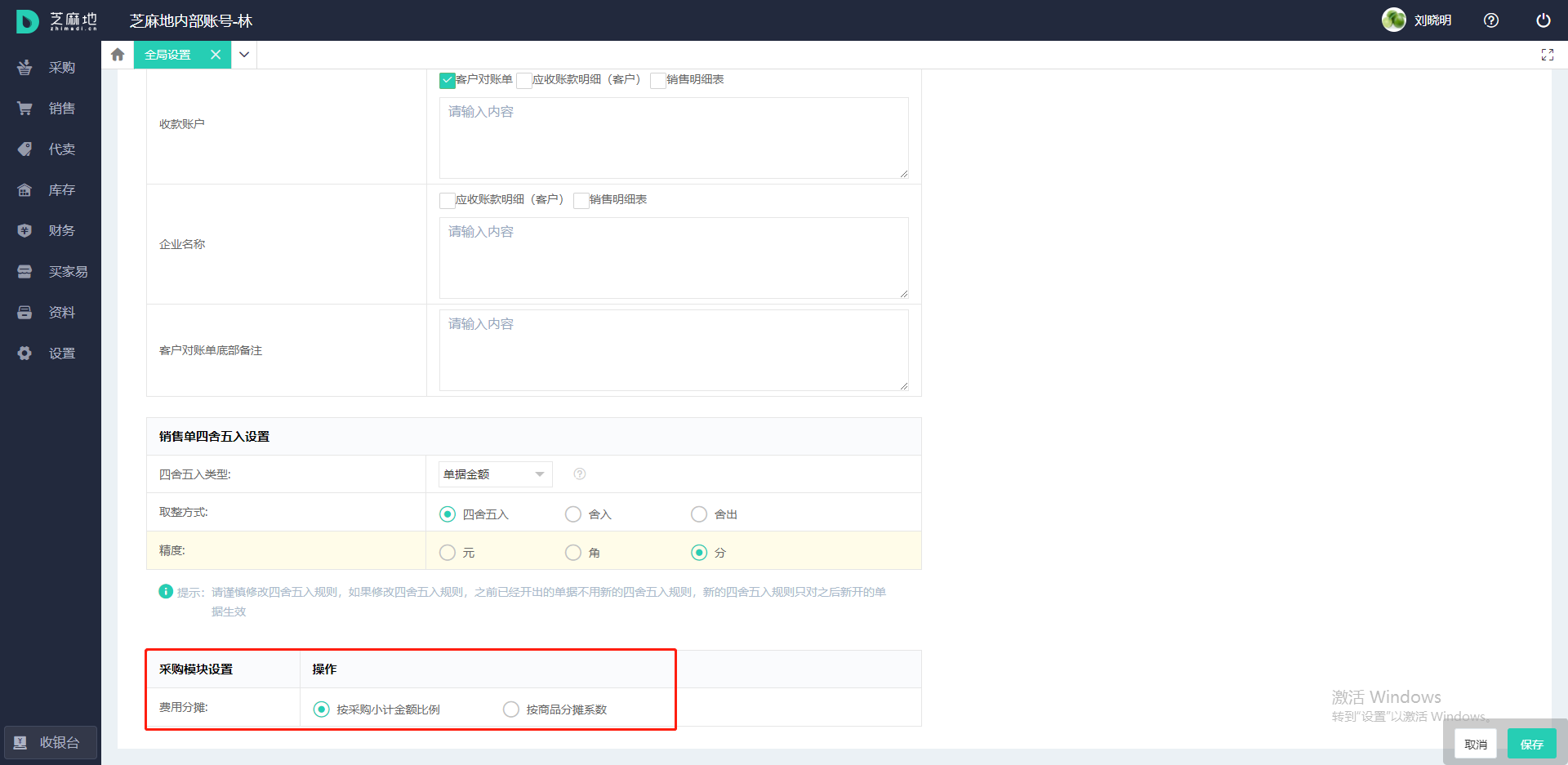Click the info icon before 提示
Screen dimensions: 1568x765
(x=166, y=591)
